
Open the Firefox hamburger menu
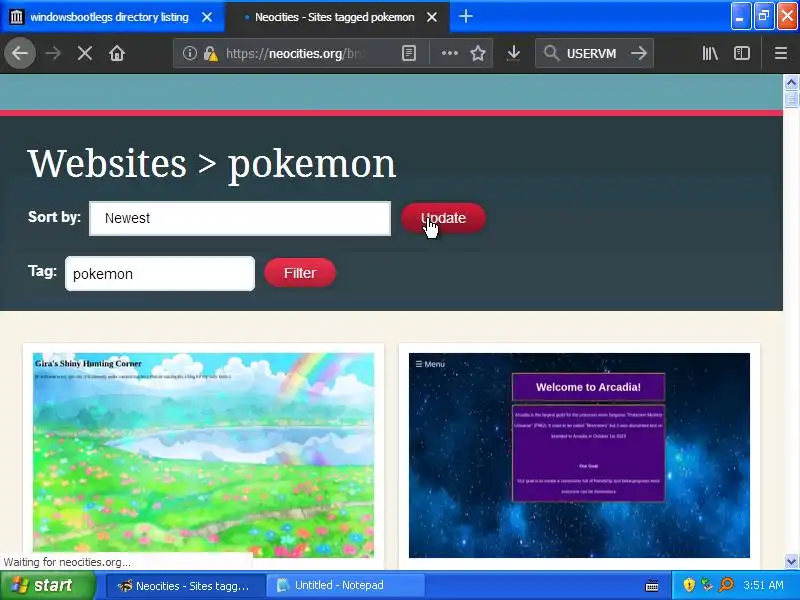click(x=781, y=53)
